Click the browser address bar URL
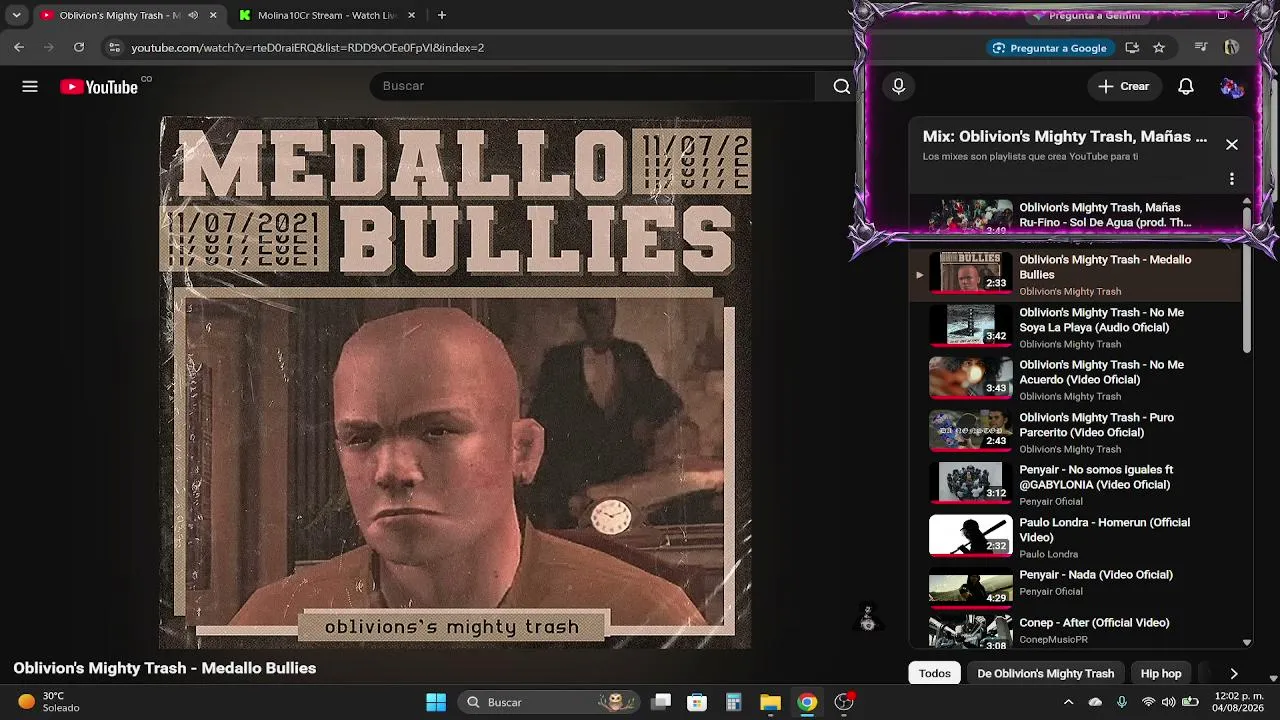 [x=308, y=48]
